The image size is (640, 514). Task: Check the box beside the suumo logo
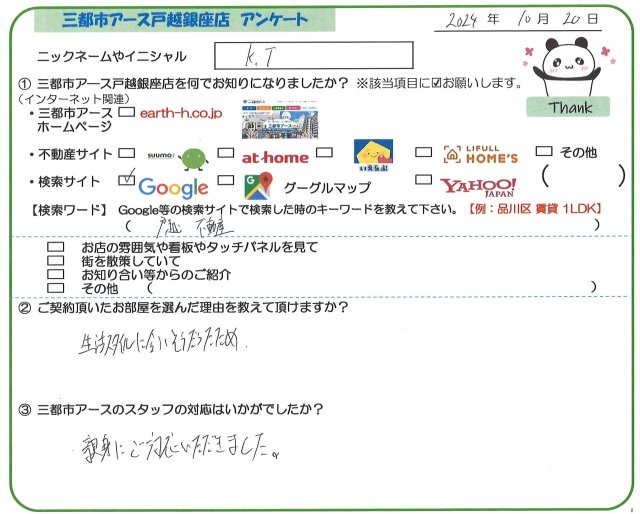tap(126, 154)
